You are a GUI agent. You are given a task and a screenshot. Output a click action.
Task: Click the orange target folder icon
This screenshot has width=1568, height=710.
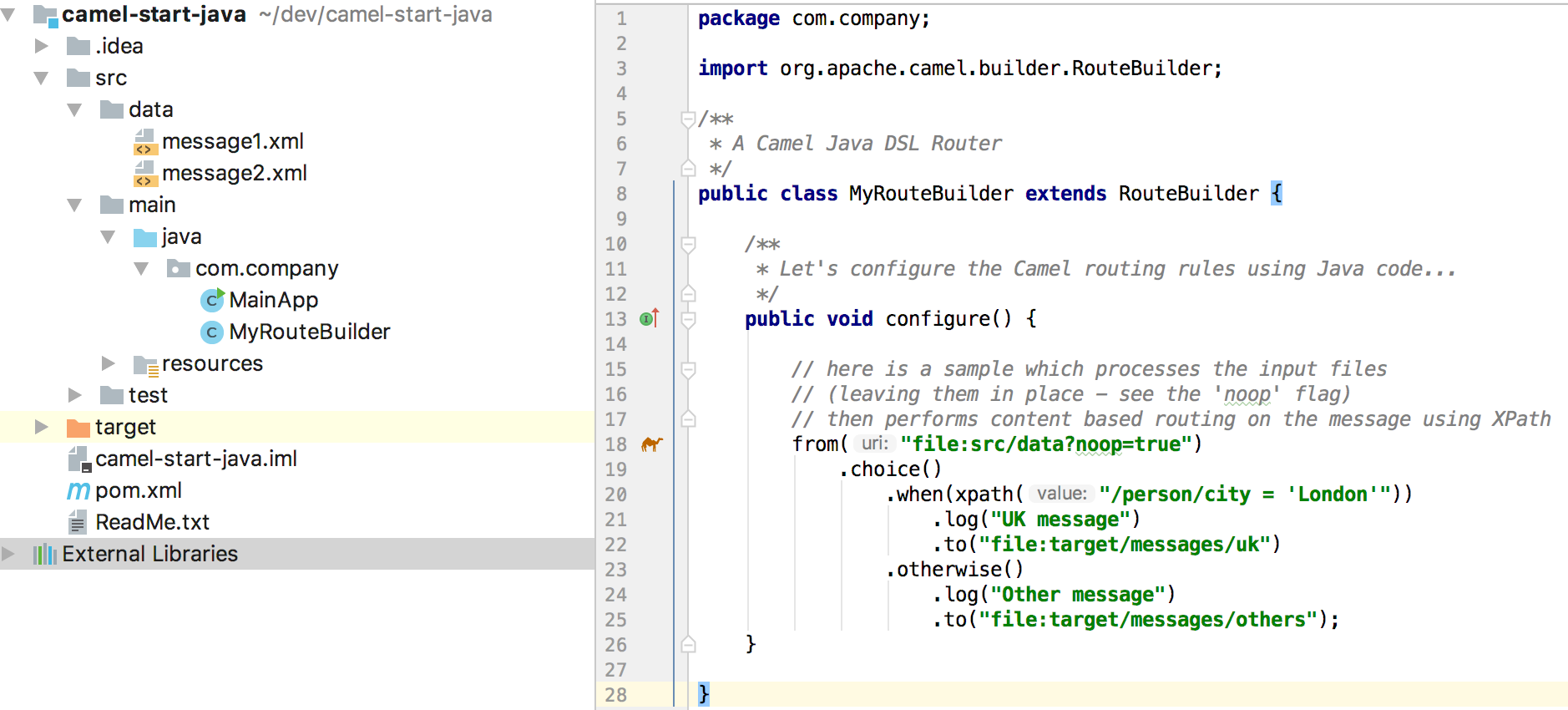coord(78,428)
